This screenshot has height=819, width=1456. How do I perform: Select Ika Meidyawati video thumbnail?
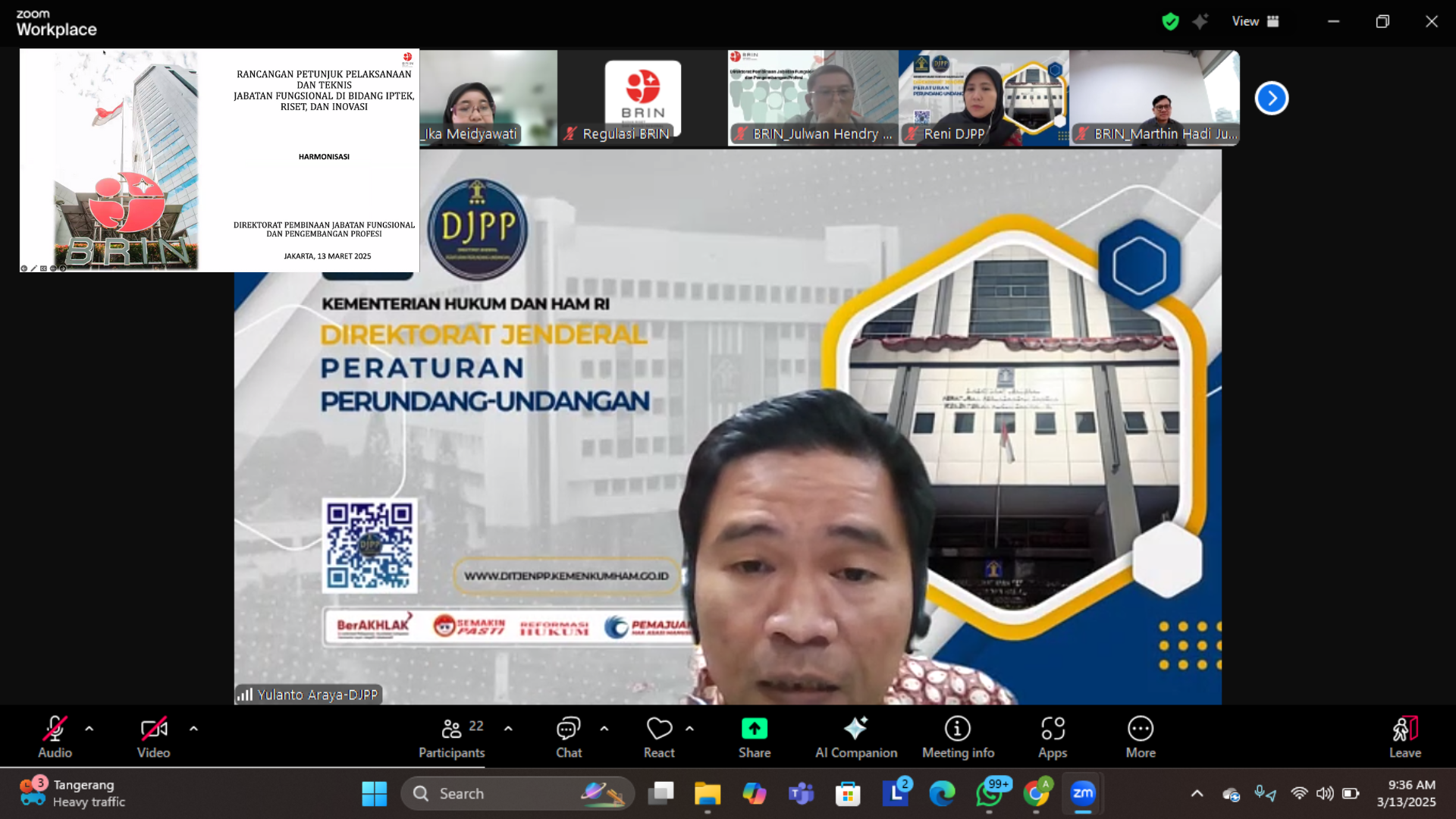(x=488, y=98)
